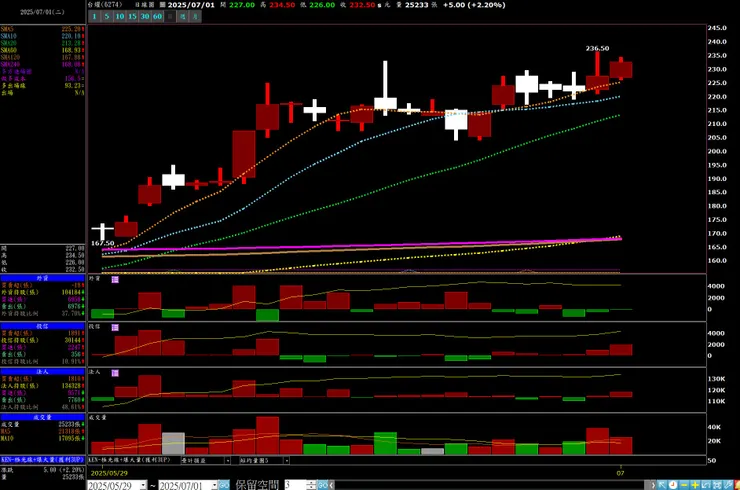Click the 236.50 high price label

[597, 48]
